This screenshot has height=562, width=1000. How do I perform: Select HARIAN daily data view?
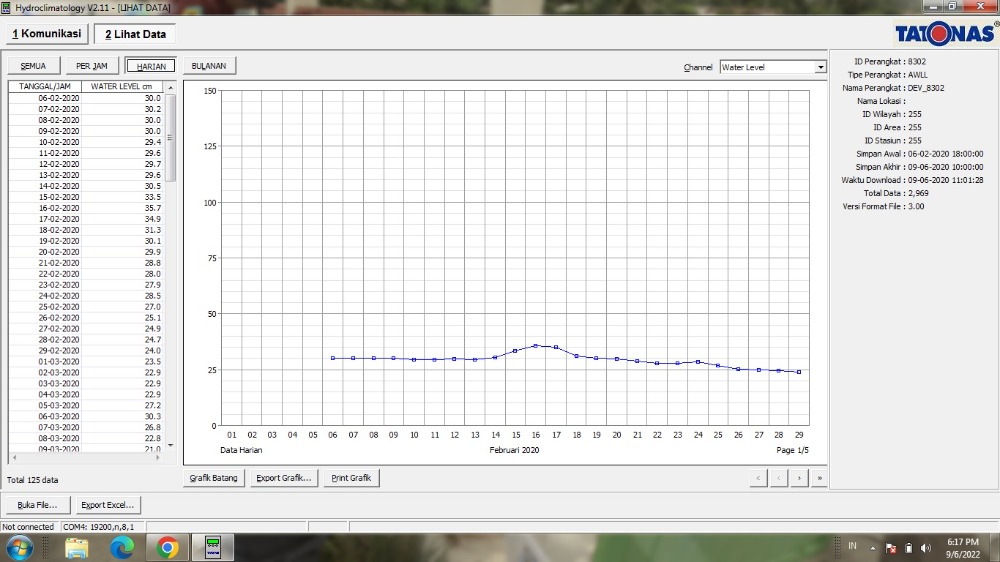click(x=151, y=66)
